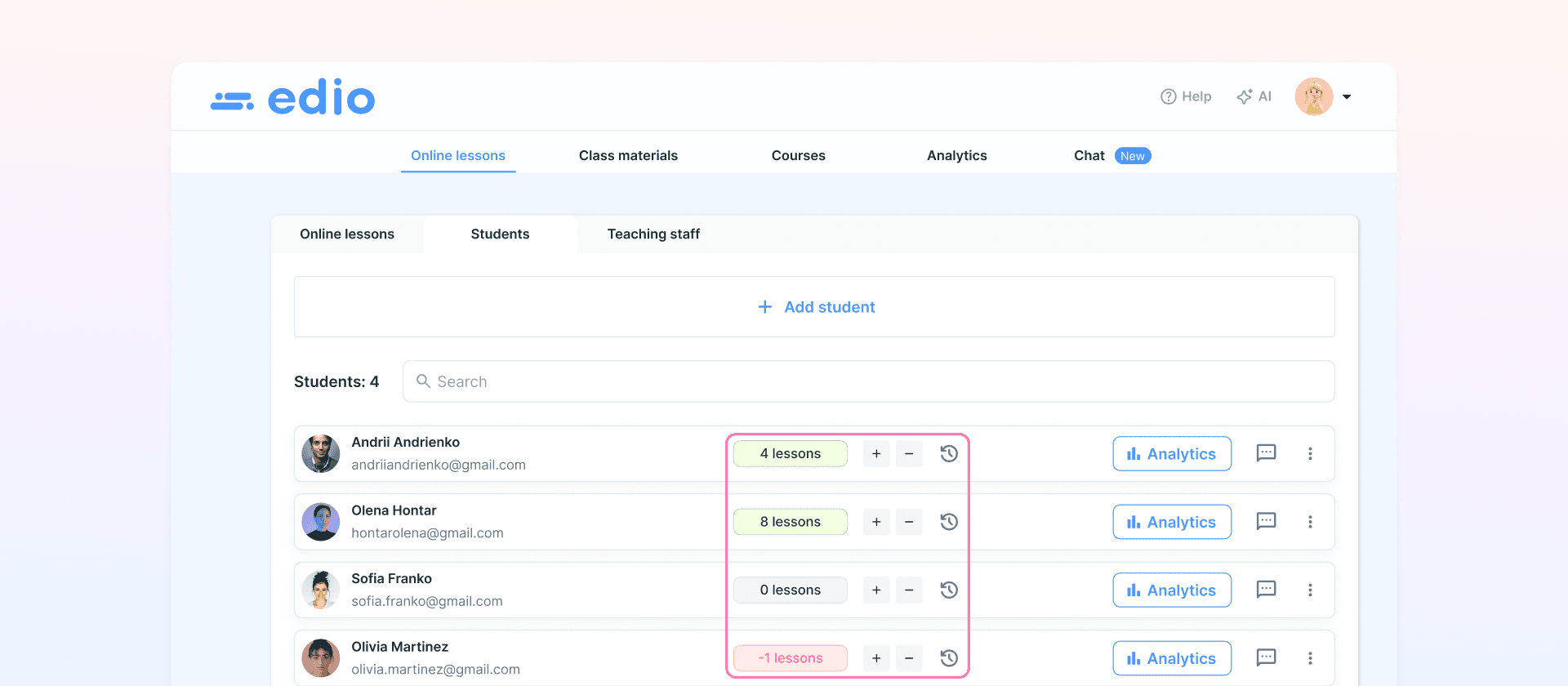Image resolution: width=1568 pixels, height=686 pixels.
Task: Open the Class materials tab
Action: (x=628, y=155)
